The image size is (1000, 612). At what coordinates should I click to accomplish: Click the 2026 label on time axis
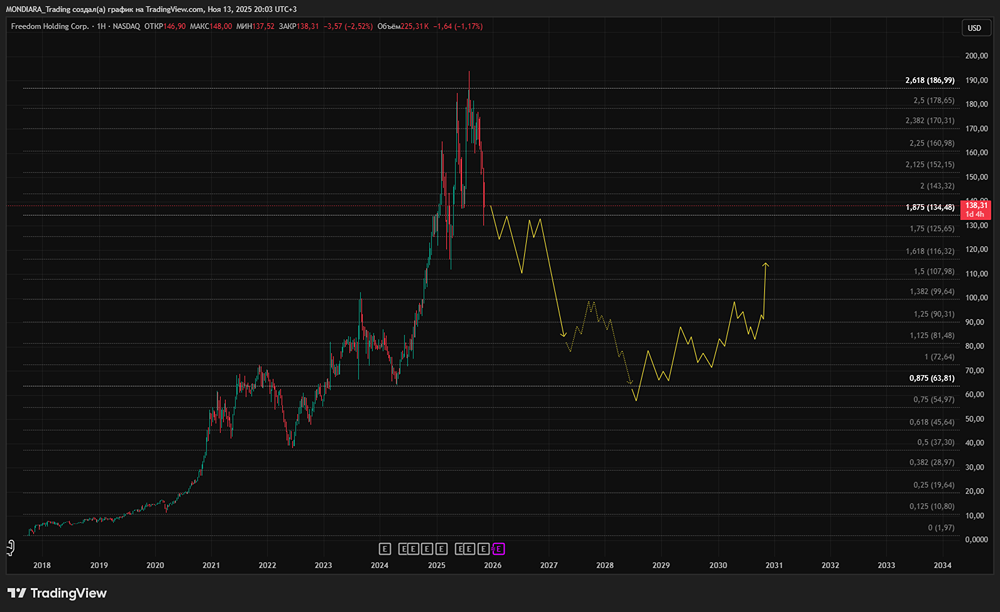click(x=492, y=565)
